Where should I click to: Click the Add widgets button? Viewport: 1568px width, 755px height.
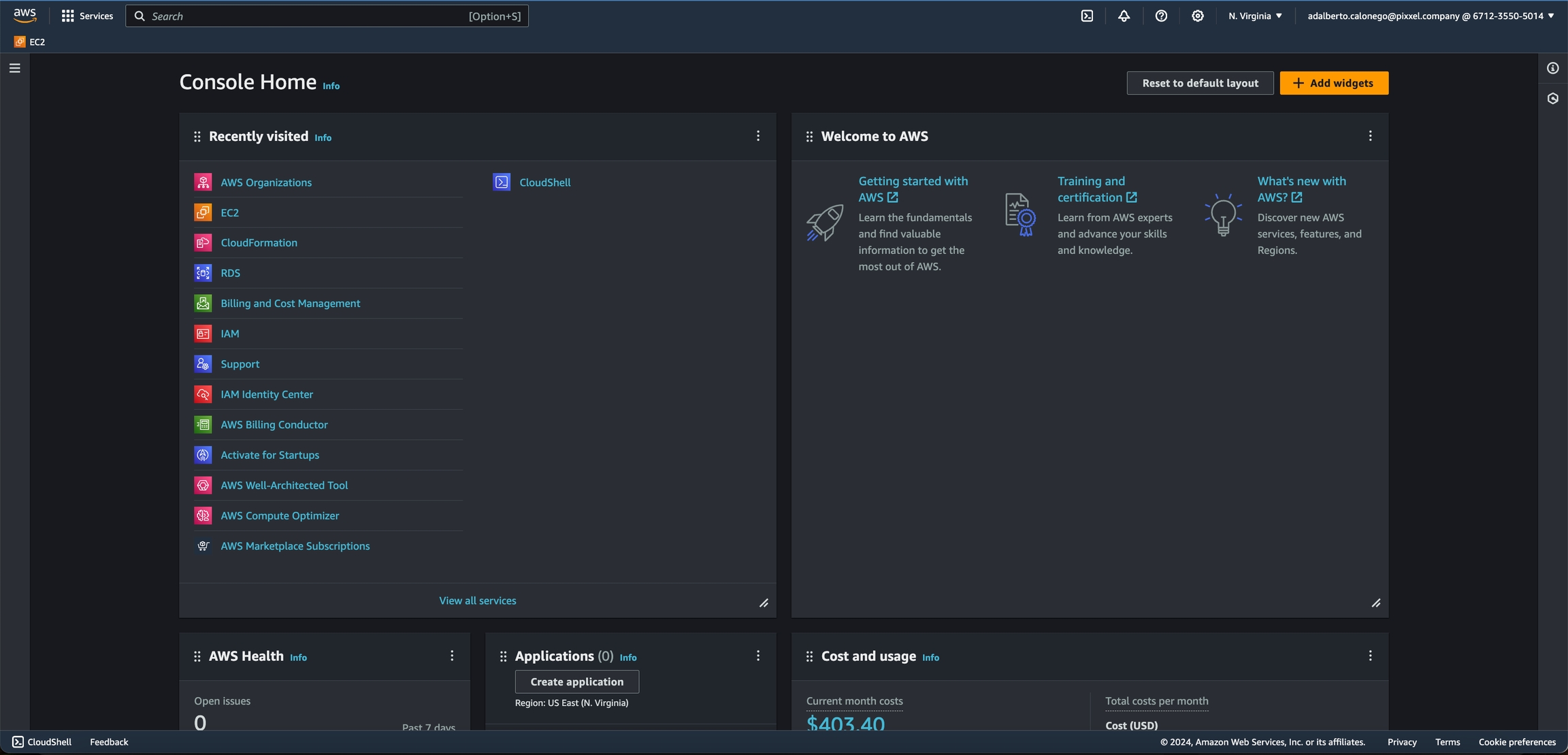click(1333, 83)
